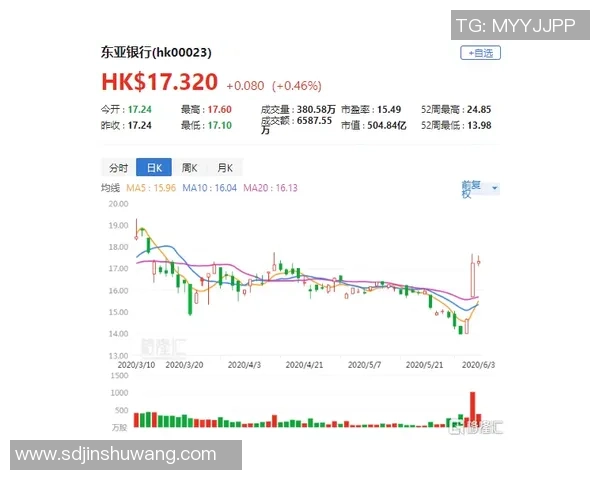
Task: Click the 昨收 value 17.24
Action: coord(140,125)
